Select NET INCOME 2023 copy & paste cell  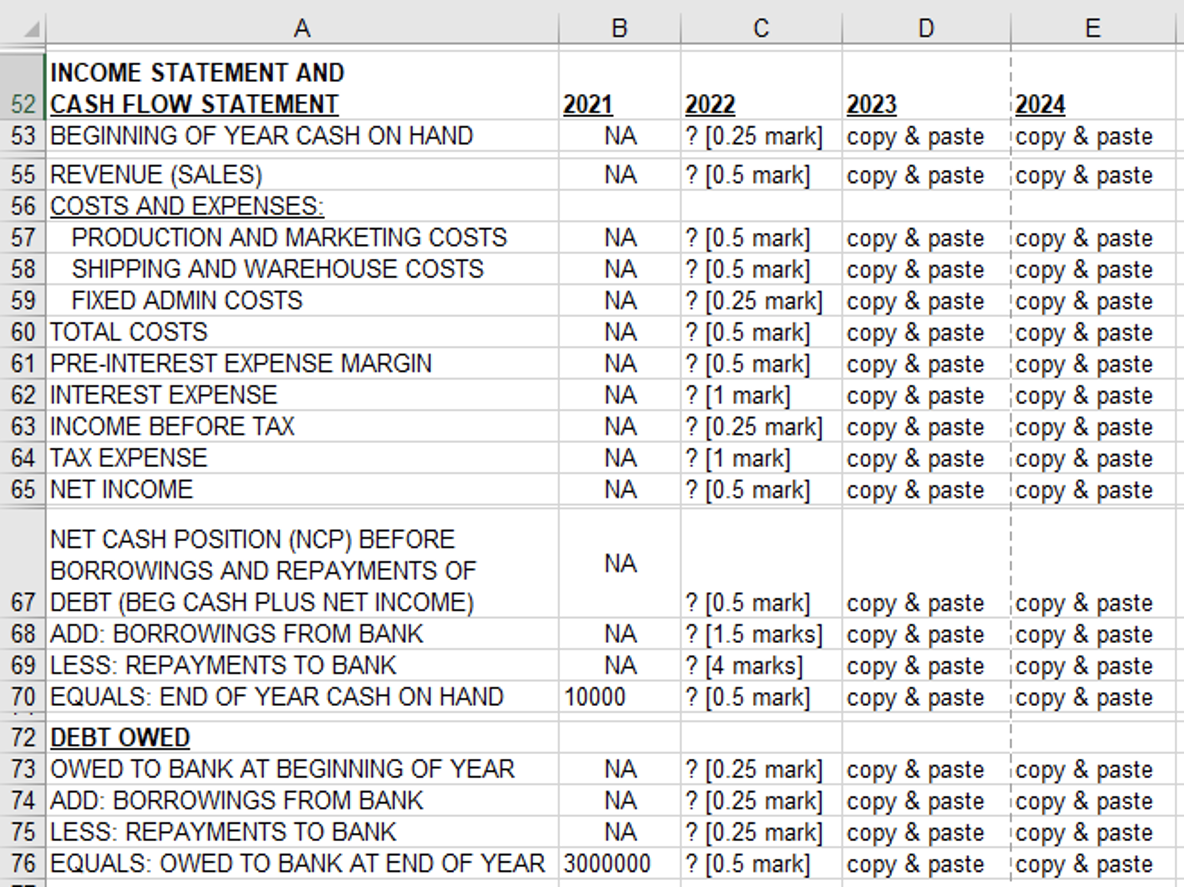(926, 490)
